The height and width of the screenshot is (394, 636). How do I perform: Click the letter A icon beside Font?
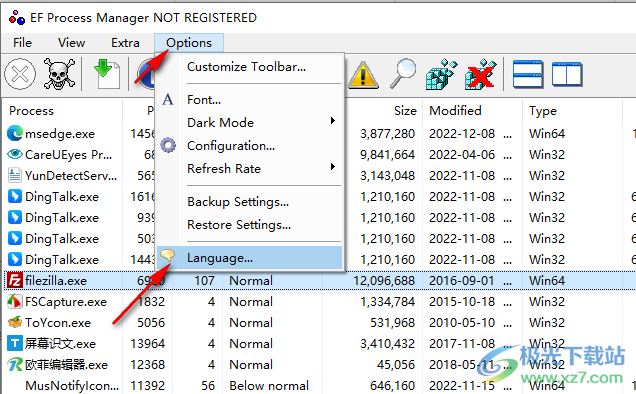click(x=168, y=99)
